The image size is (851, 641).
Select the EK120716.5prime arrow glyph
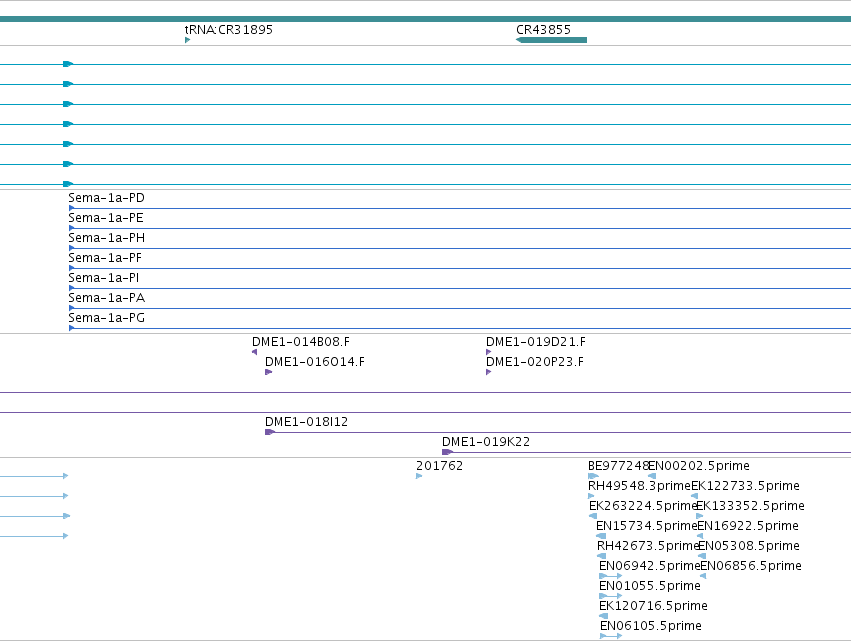[x=604, y=616]
